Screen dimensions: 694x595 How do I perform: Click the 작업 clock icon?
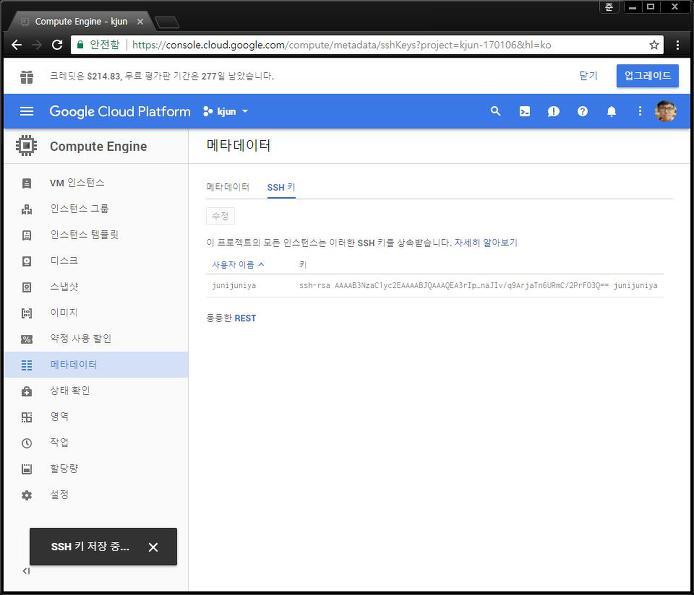tap(27, 443)
